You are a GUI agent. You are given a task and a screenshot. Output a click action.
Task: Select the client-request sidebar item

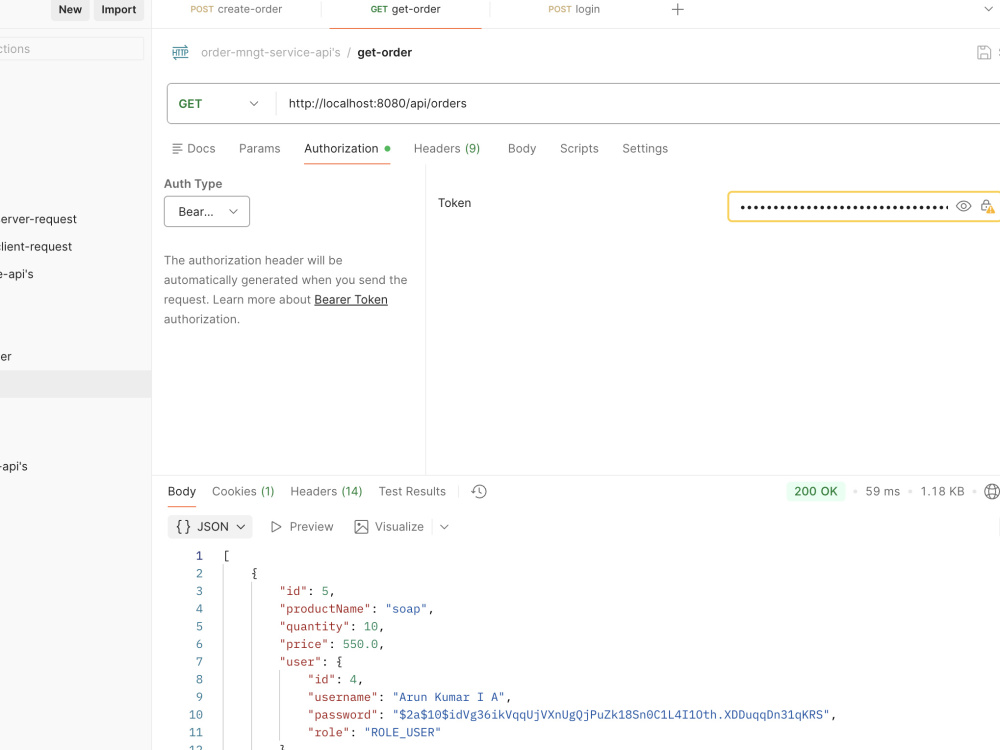(36, 247)
